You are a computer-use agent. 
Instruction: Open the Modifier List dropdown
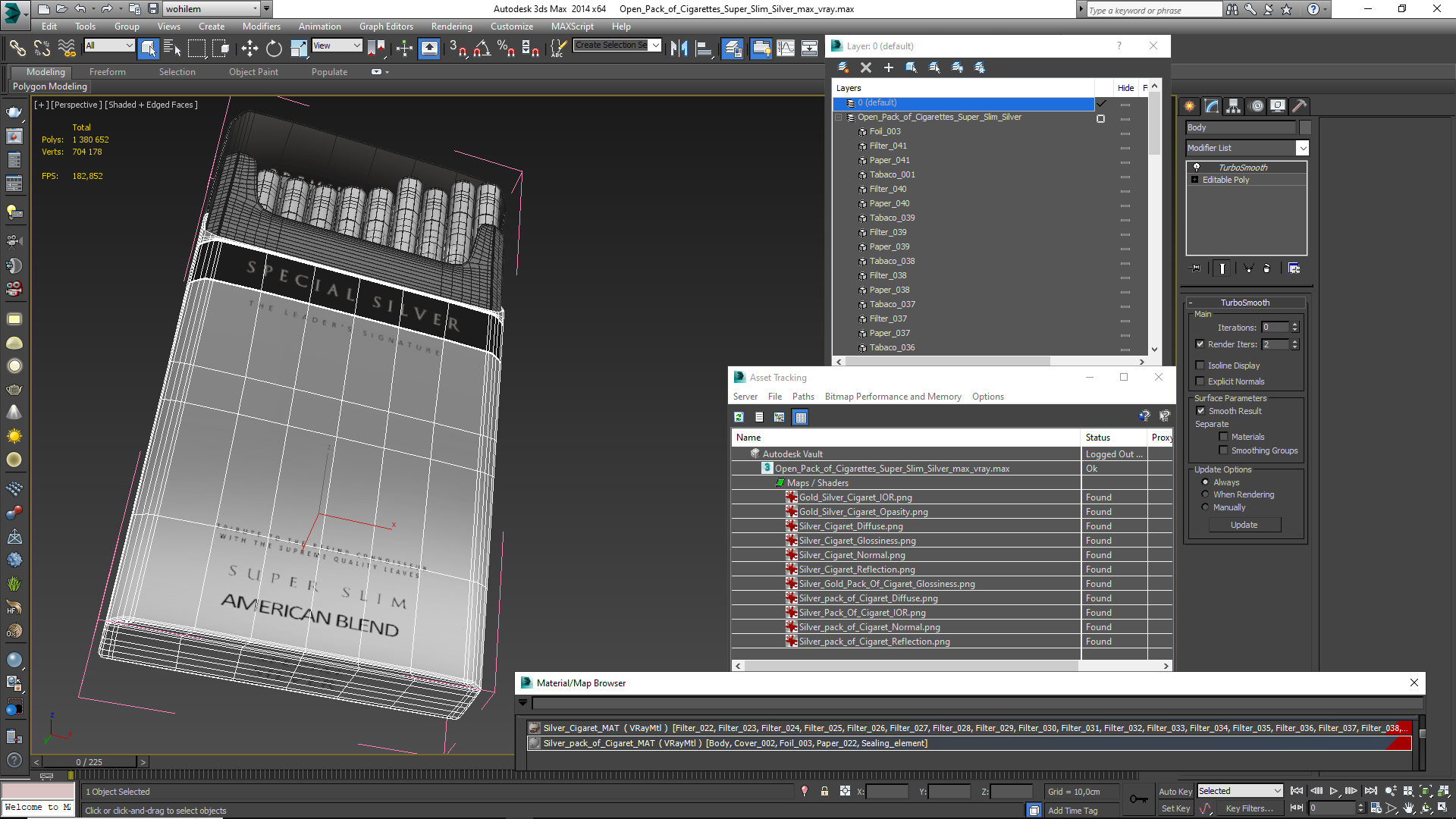click(x=1302, y=148)
